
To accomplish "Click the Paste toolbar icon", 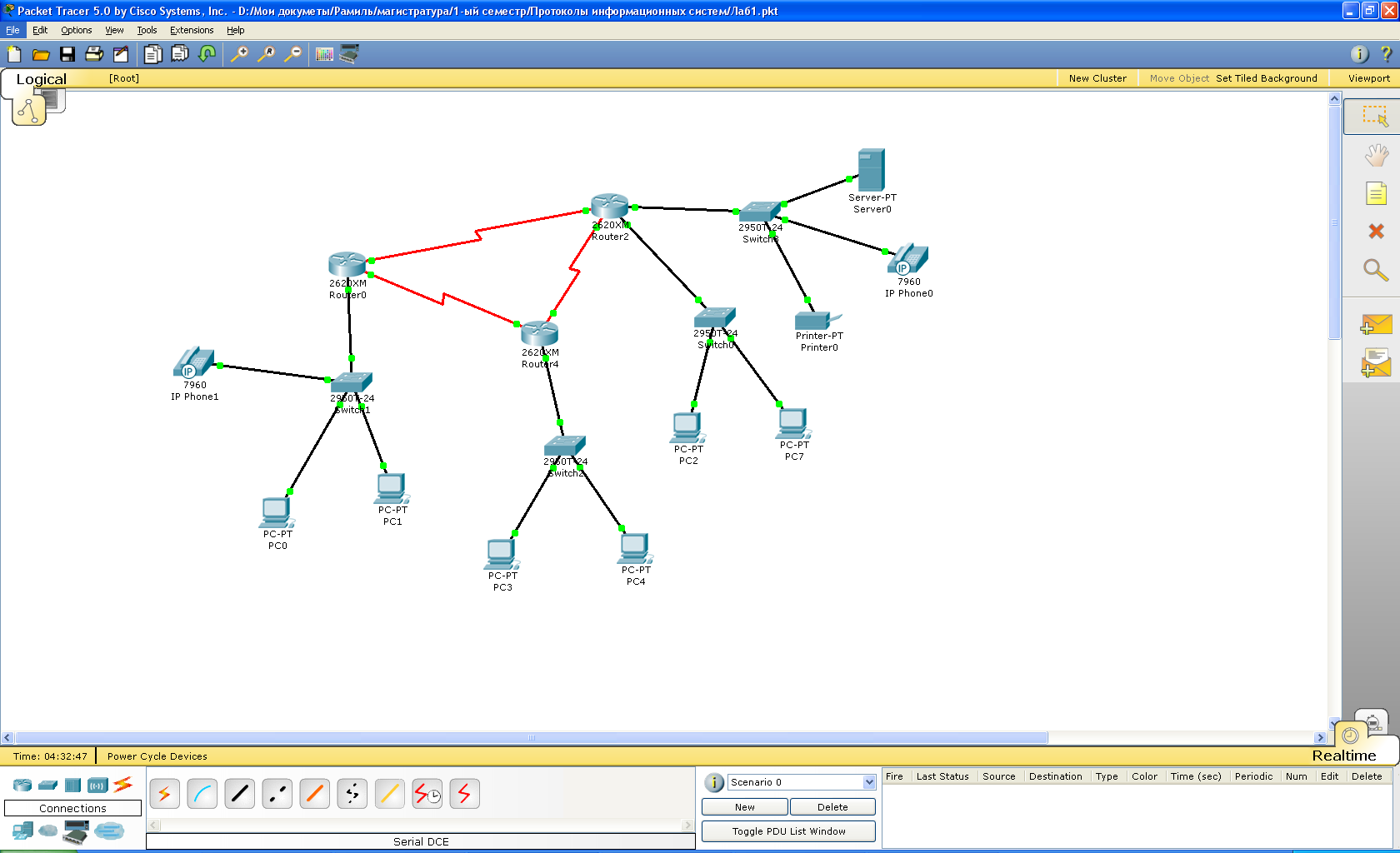I will click(x=179, y=54).
